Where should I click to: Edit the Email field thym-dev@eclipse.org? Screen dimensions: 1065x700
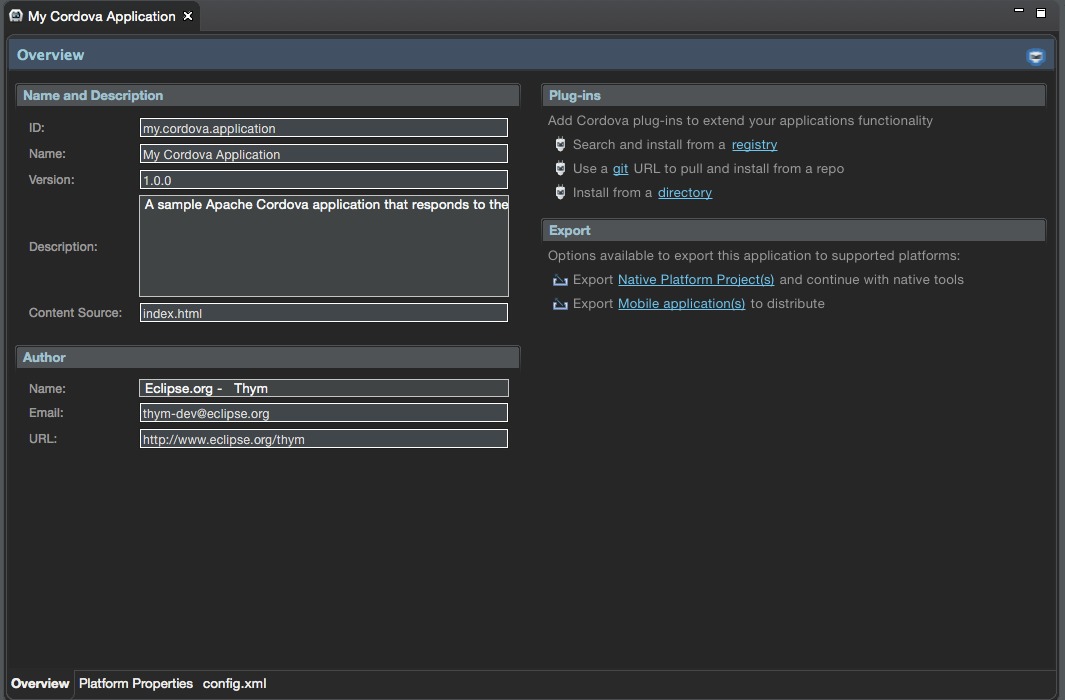pyautogui.click(x=323, y=413)
